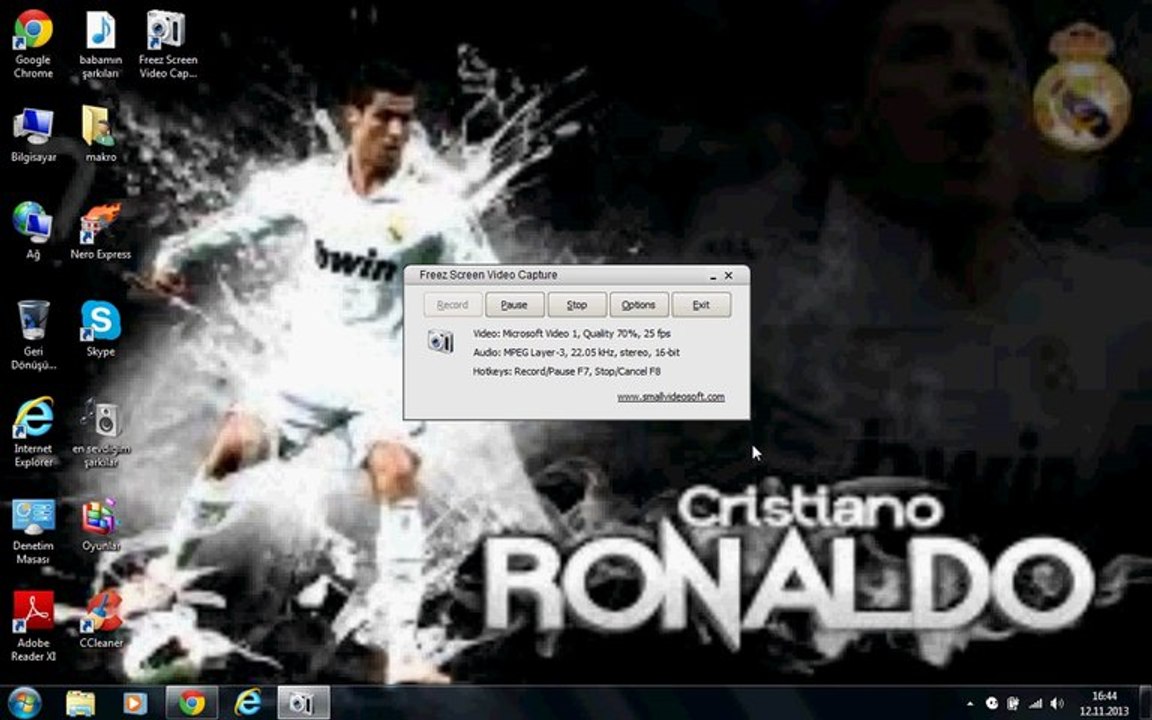Open Internet Explorer desktop shortcut
This screenshot has width=1152, height=720.
33,432
